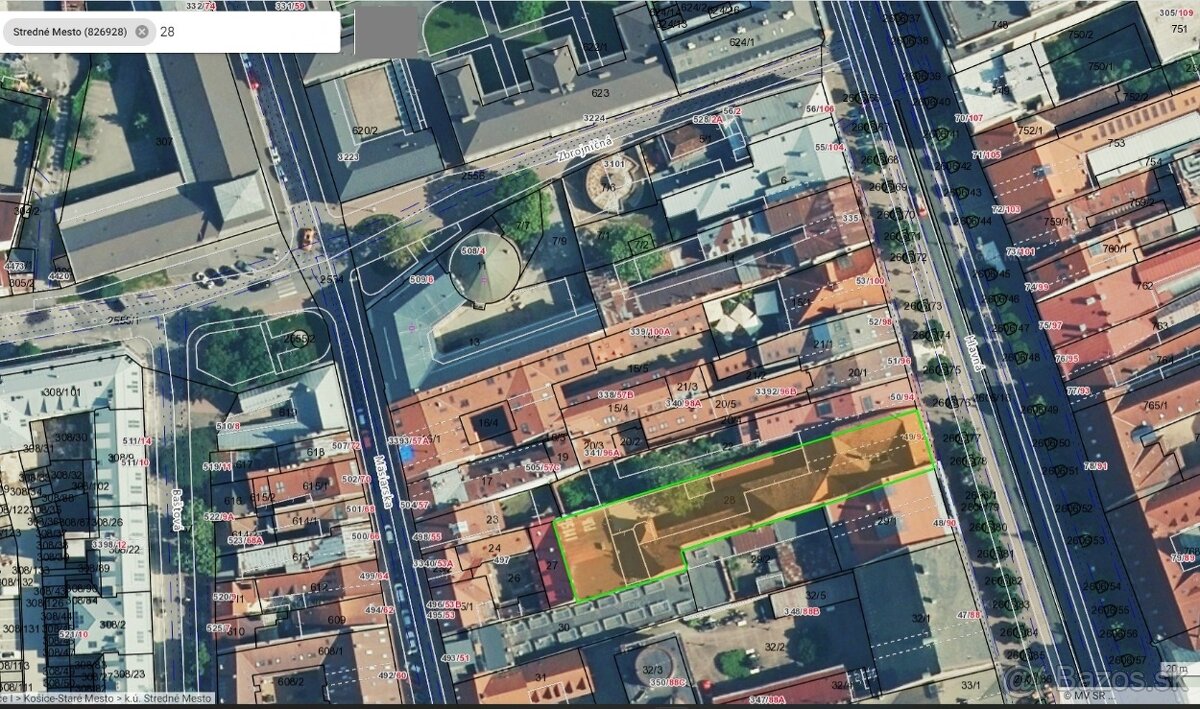Select parcel 753 in the upper right
1200x709 pixels.
1115,142
